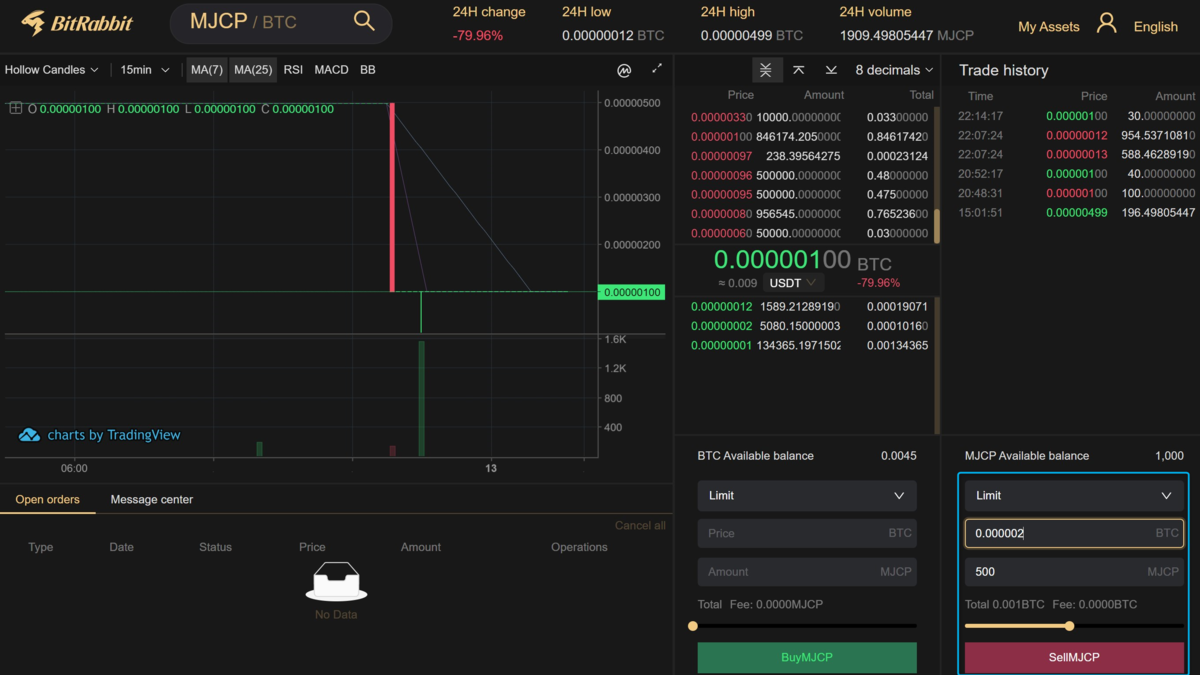Click sell price field showing 0.000002
The height and width of the screenshot is (675, 1200).
pyautogui.click(x=1074, y=533)
